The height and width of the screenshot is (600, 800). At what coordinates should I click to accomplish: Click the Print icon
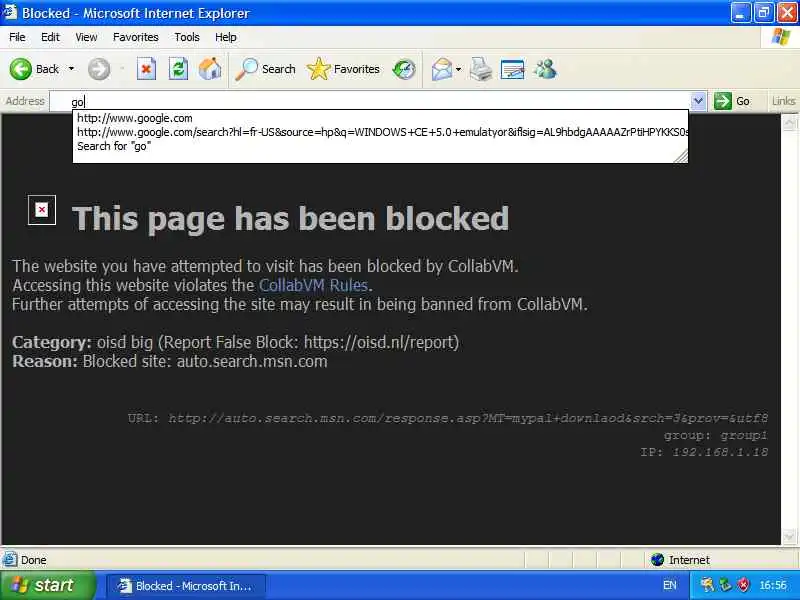481,69
